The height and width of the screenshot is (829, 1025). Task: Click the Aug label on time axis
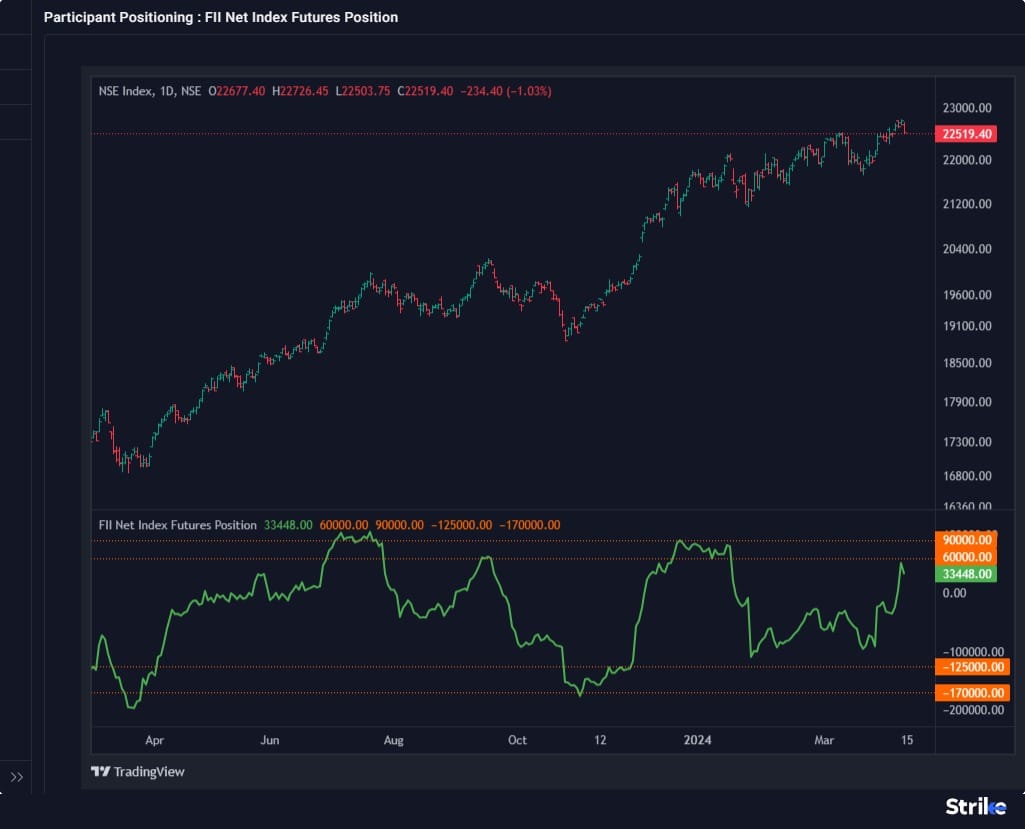[x=393, y=740]
